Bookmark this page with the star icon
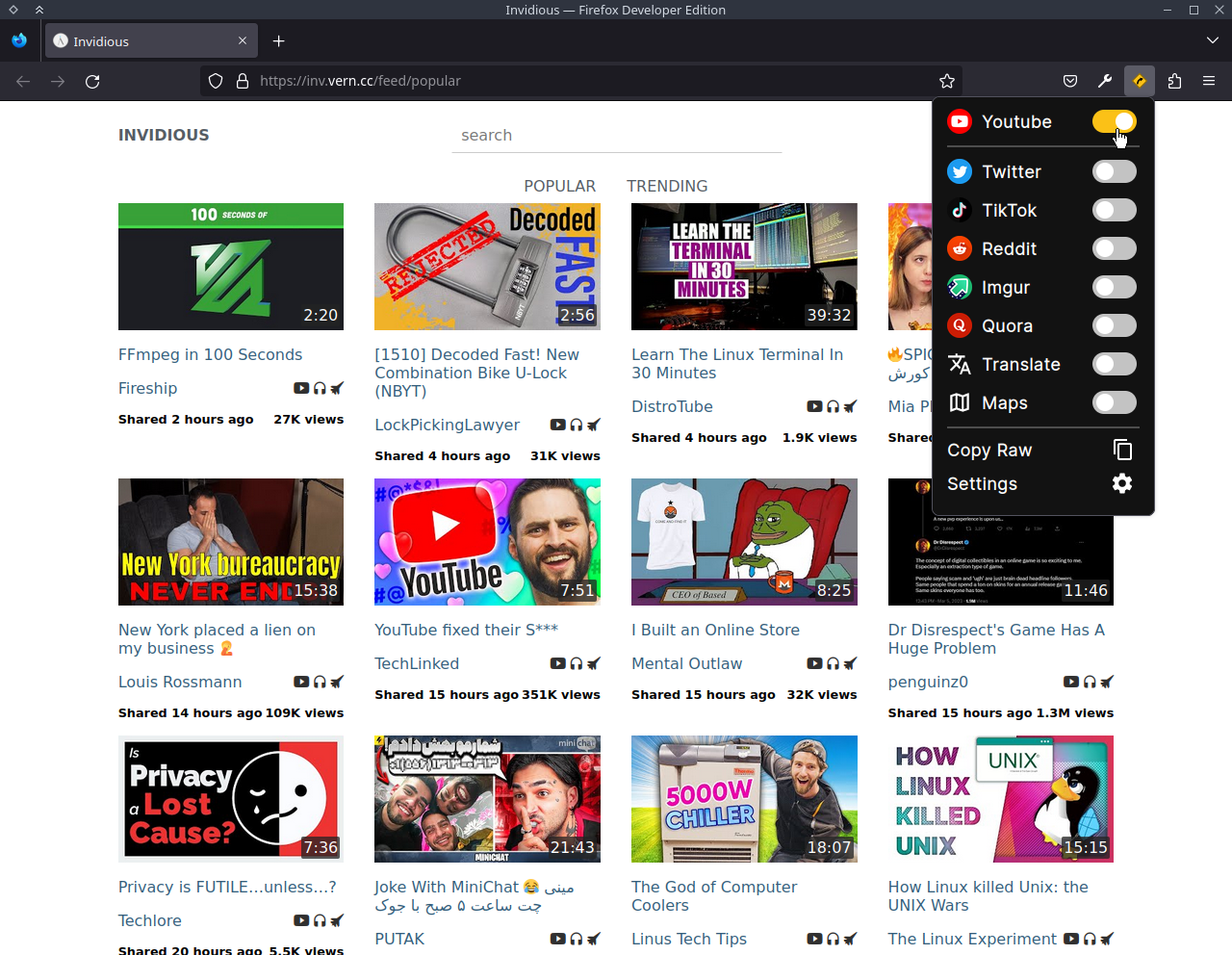This screenshot has width=1232, height=955. (x=947, y=81)
